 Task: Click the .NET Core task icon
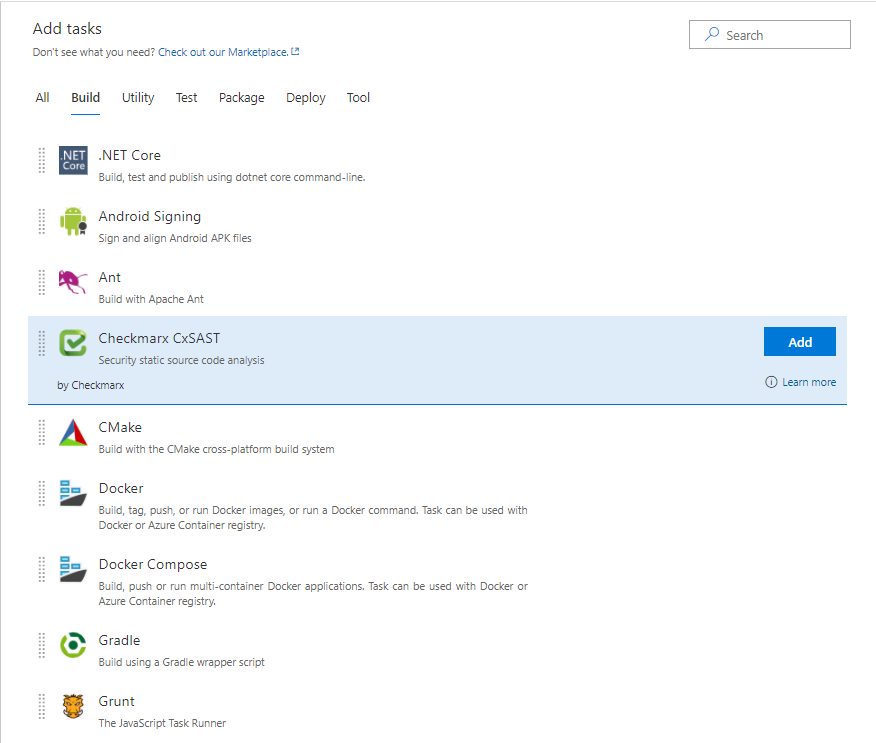[x=73, y=160]
